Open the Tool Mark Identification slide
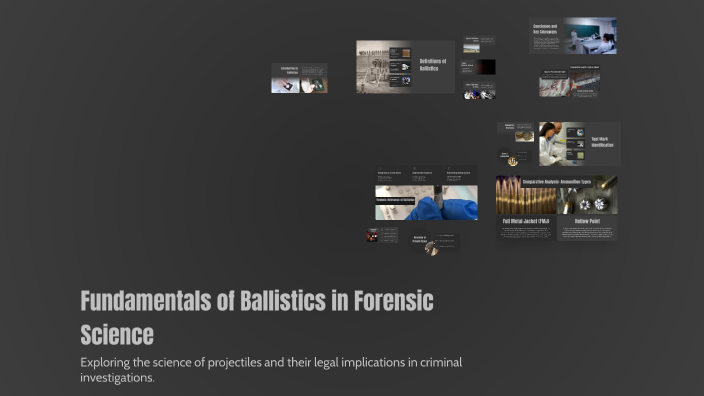704x396 pixels. (580, 144)
